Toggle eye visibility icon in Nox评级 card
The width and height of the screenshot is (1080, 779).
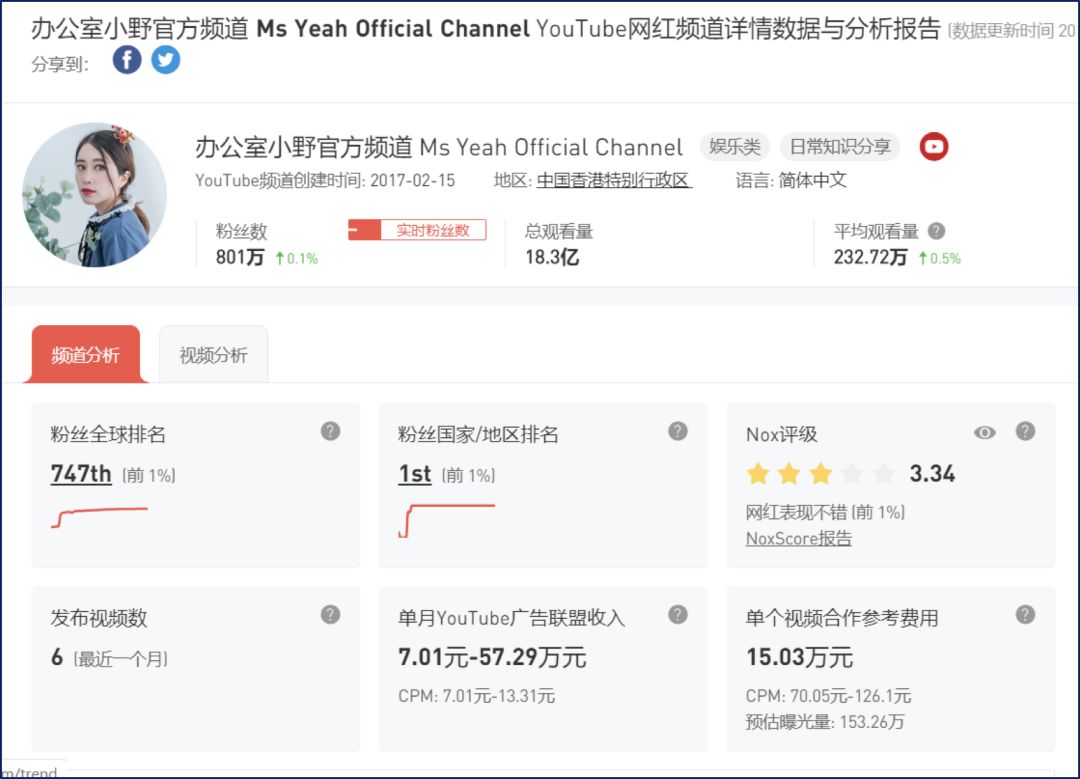[x=985, y=433]
